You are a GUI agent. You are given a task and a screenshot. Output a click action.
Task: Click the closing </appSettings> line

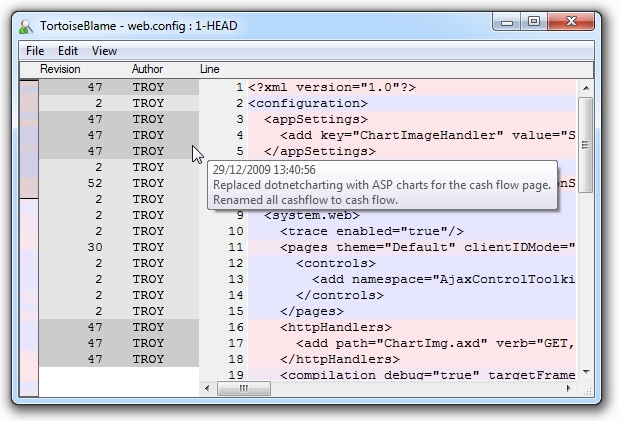point(320,151)
